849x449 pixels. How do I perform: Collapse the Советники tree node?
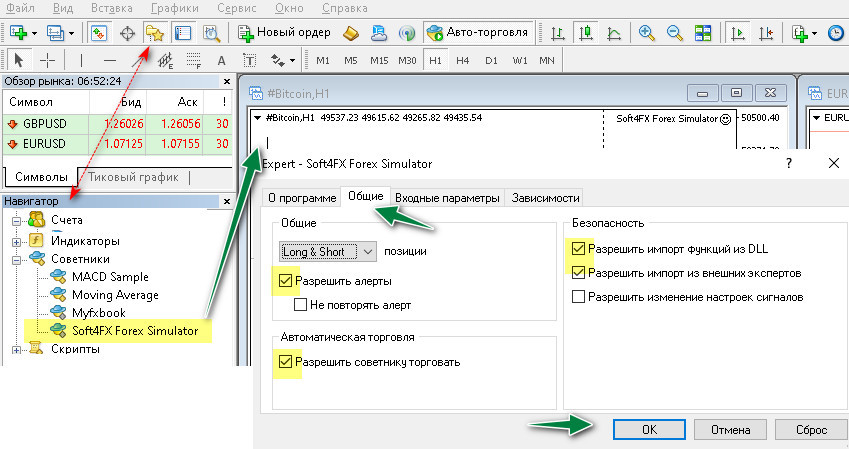(x=16, y=260)
